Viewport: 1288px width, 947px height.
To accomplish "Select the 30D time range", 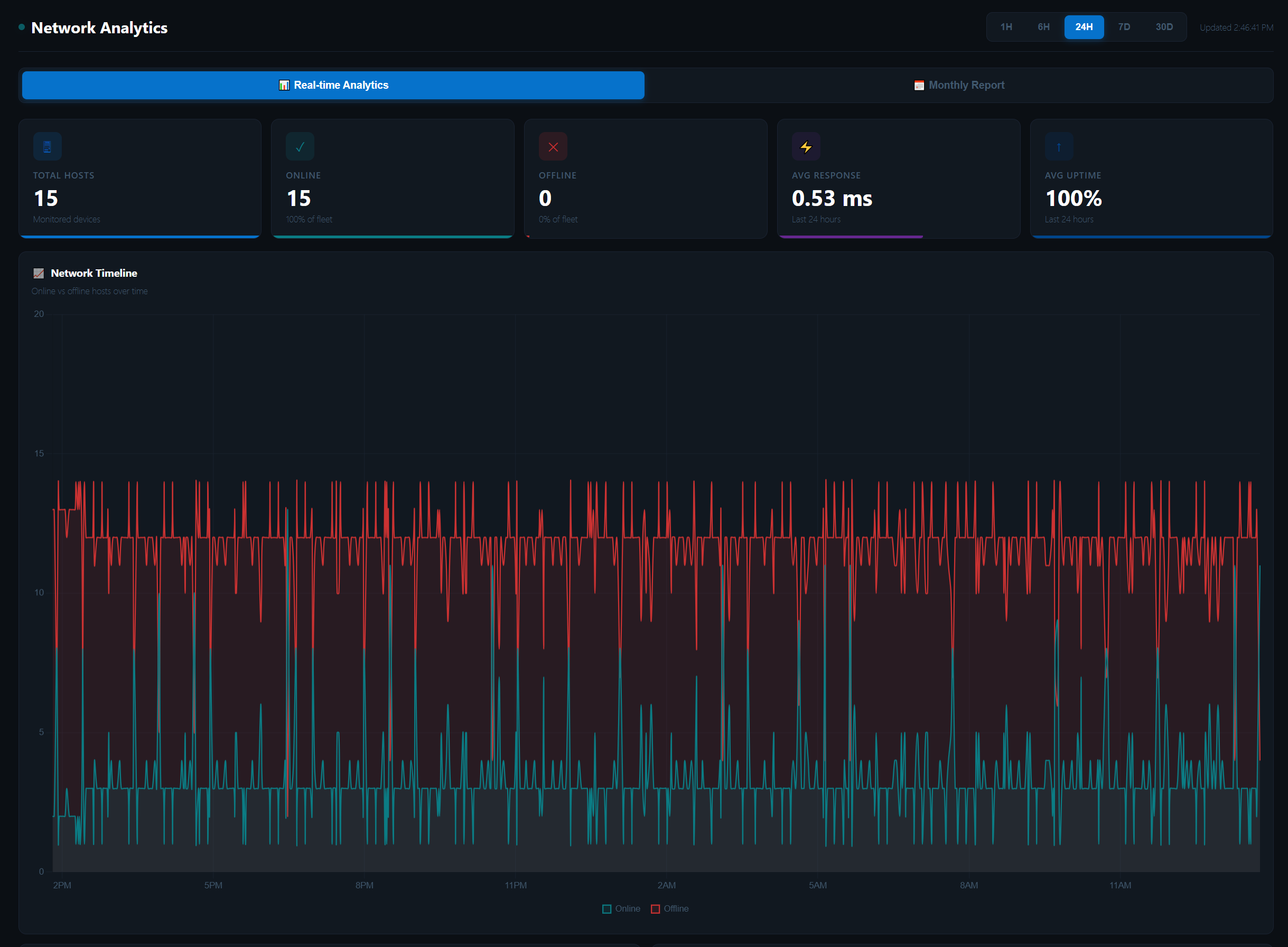I will (x=1163, y=27).
